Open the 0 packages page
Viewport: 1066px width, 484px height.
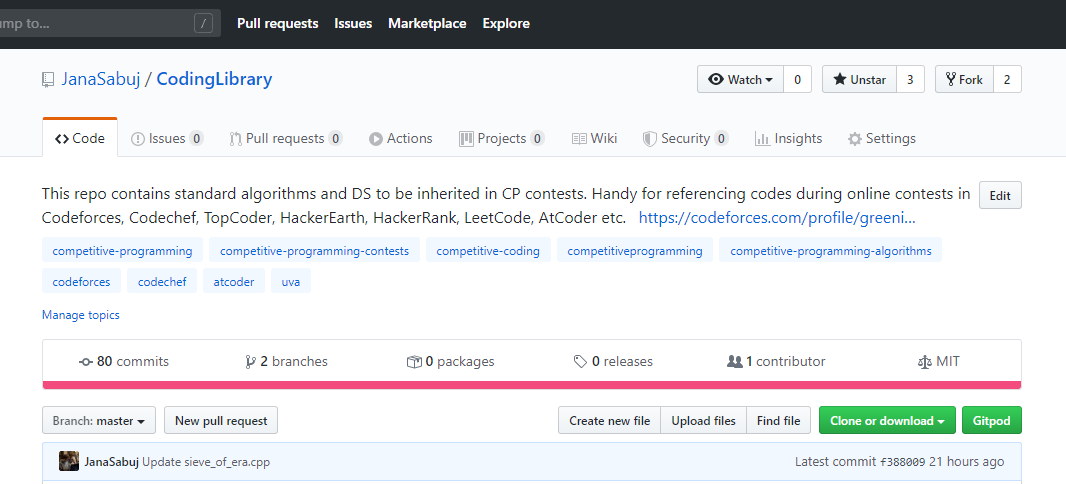point(450,362)
